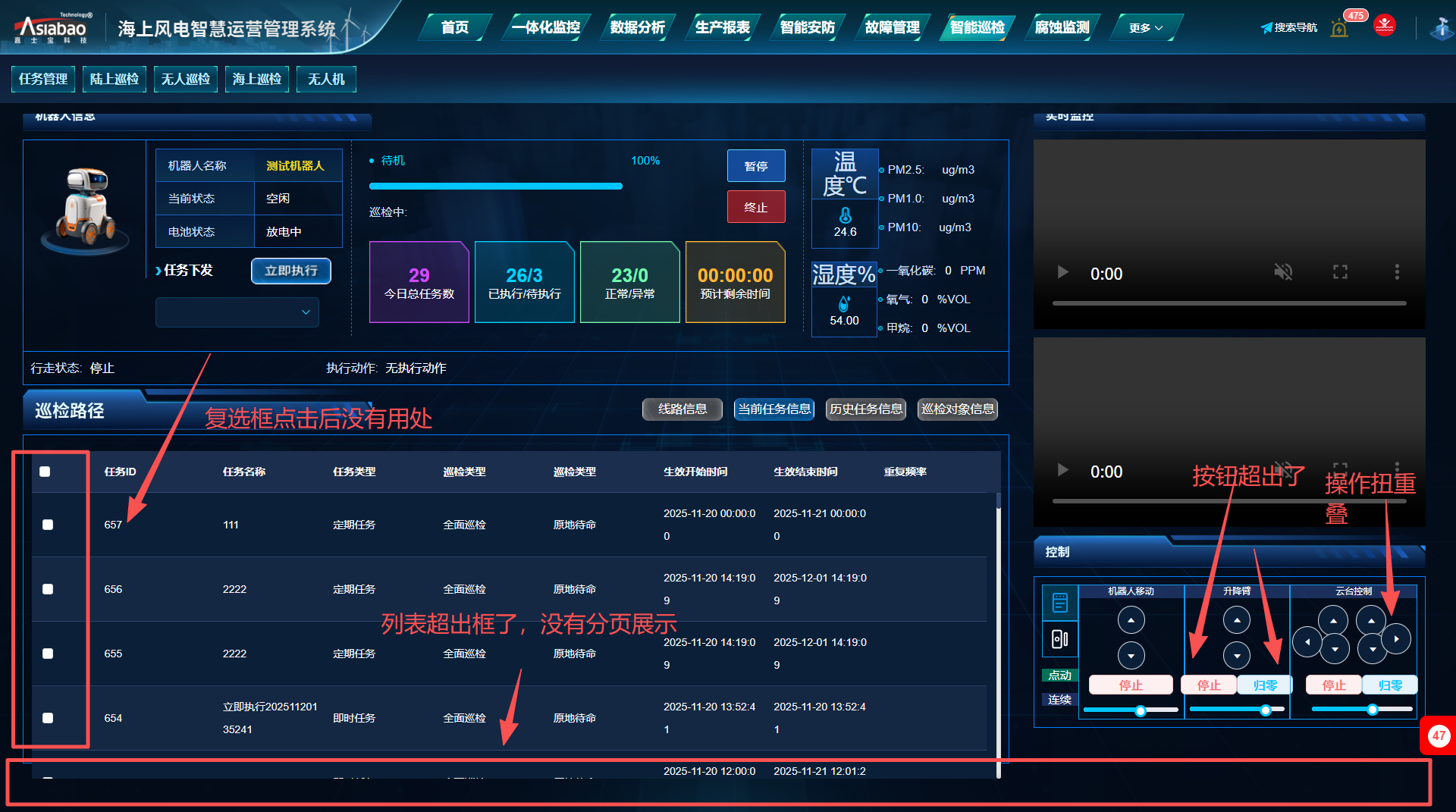
Task: Open fullscreen on the first video
Action: pyautogui.click(x=1340, y=272)
